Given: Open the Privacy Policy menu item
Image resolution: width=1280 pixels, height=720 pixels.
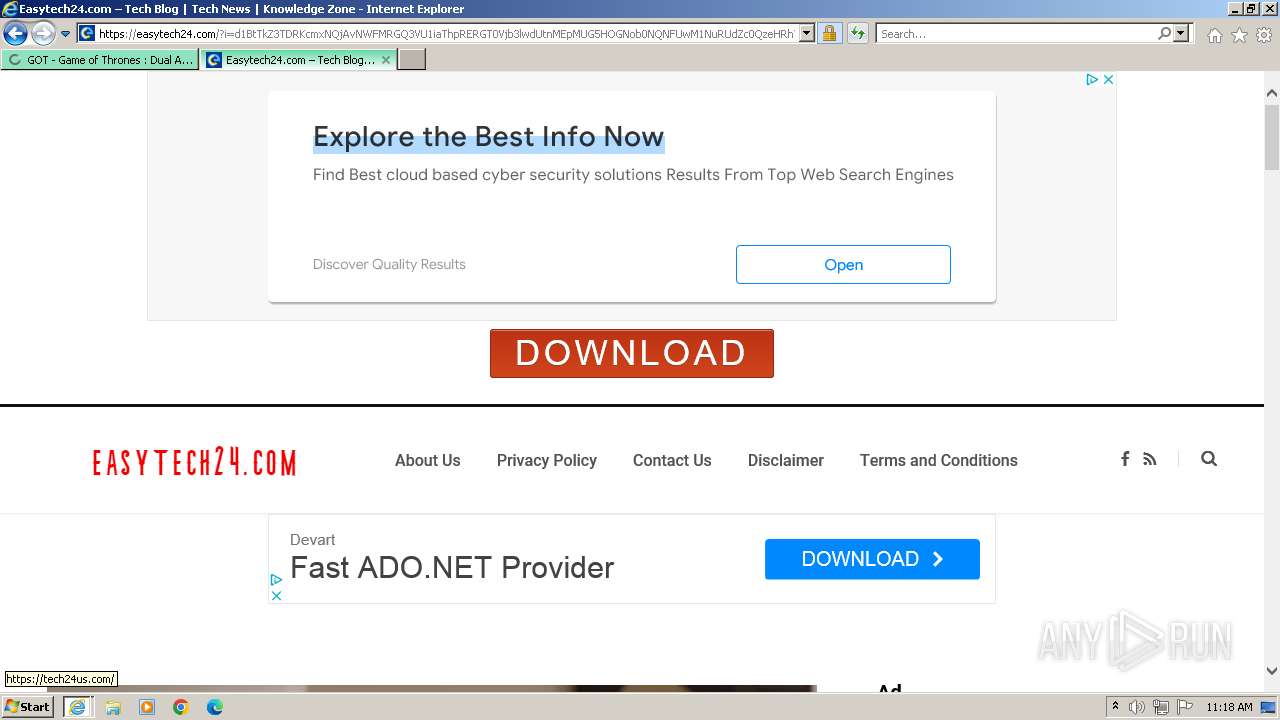Looking at the screenshot, I should (547, 460).
